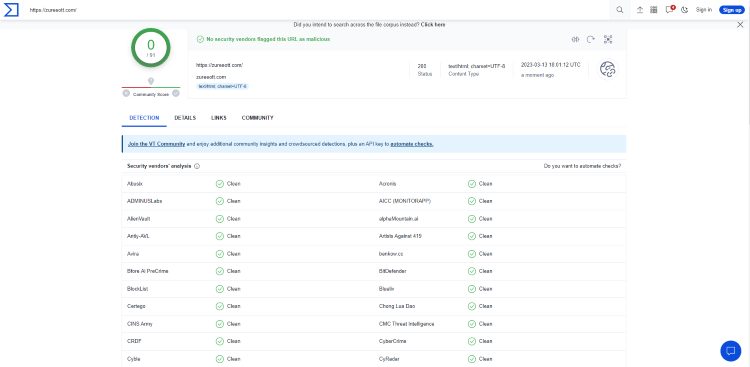Image resolution: width=750 pixels, height=367 pixels.
Task: Click the magnifying glass search icon
Action: coord(620,10)
